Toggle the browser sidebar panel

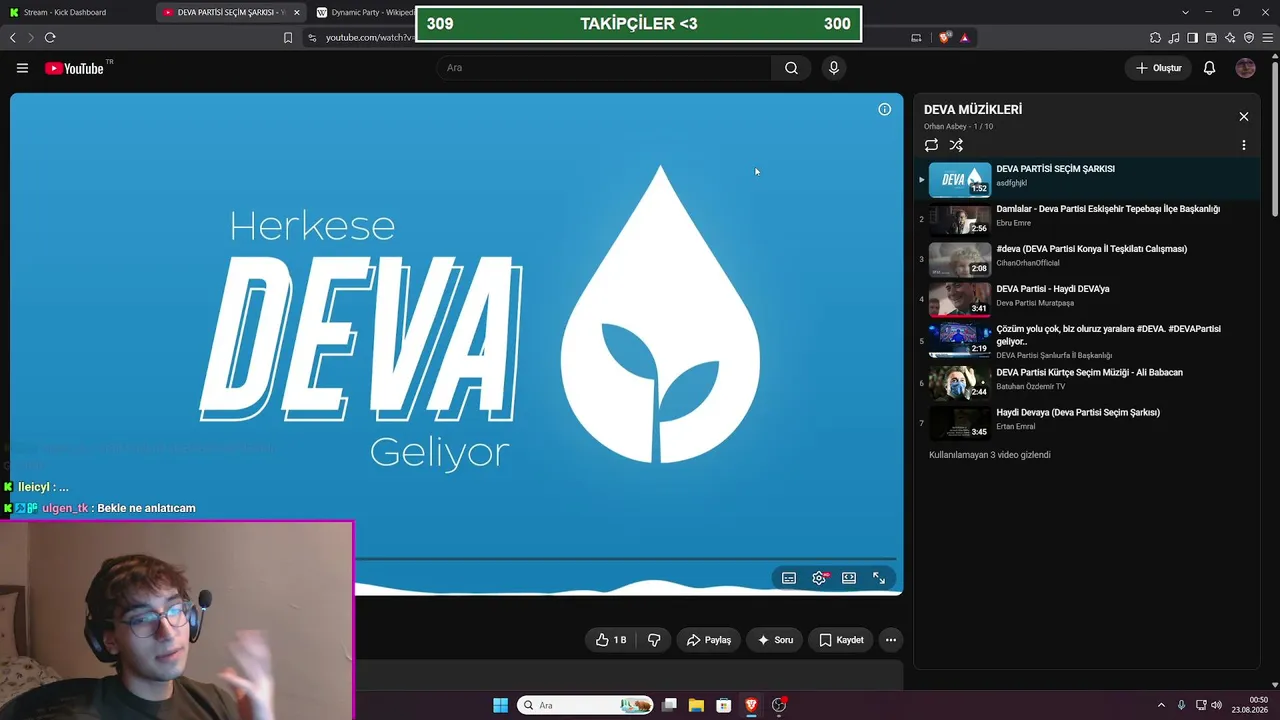(x=1192, y=38)
